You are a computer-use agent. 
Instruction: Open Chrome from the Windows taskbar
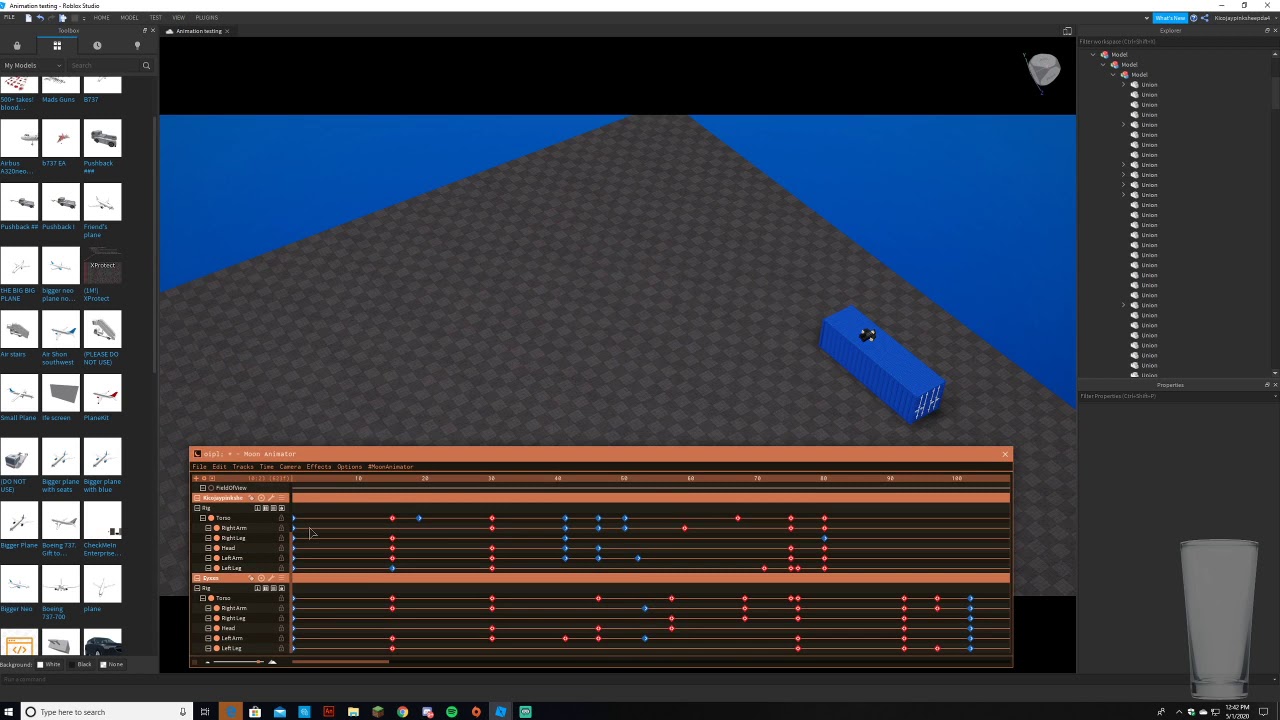(x=402, y=712)
